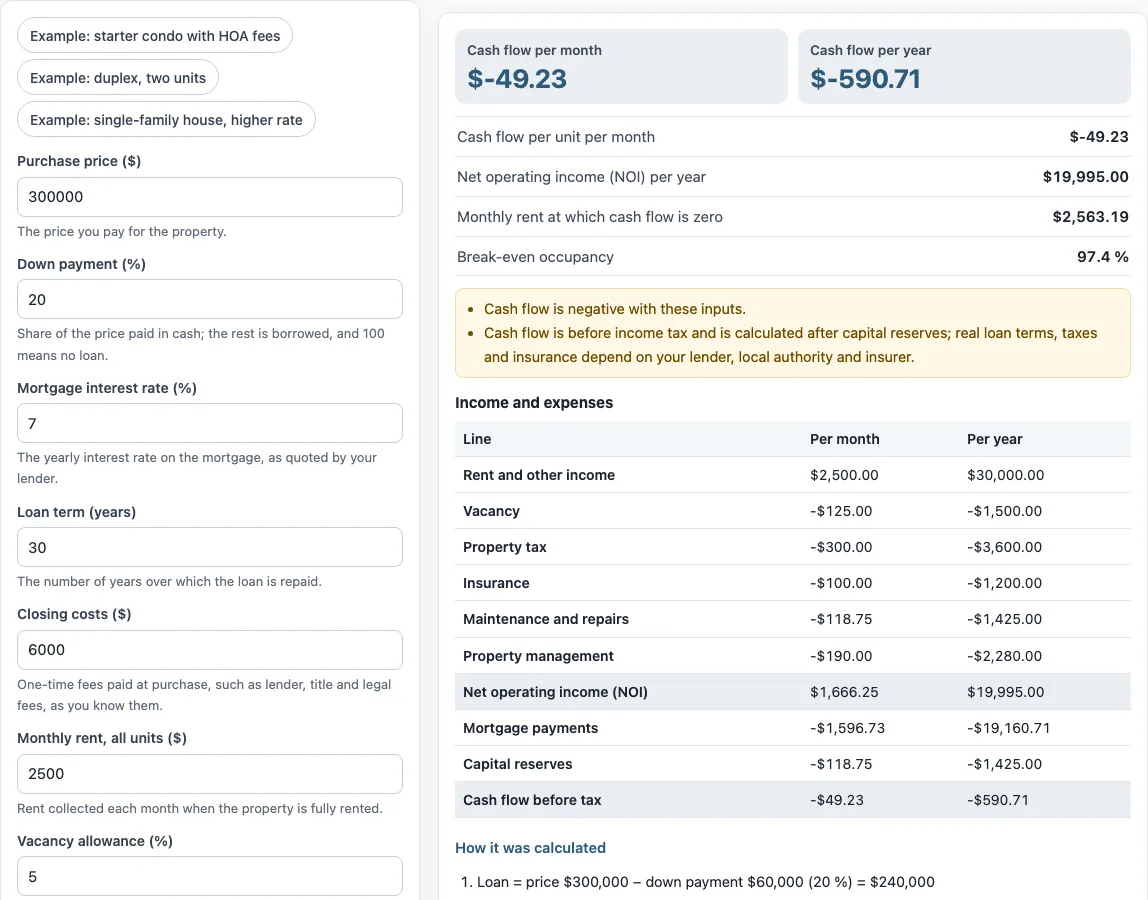The height and width of the screenshot is (900, 1148).
Task: Click the 'Capital reserves' row label
Action: click(x=518, y=764)
